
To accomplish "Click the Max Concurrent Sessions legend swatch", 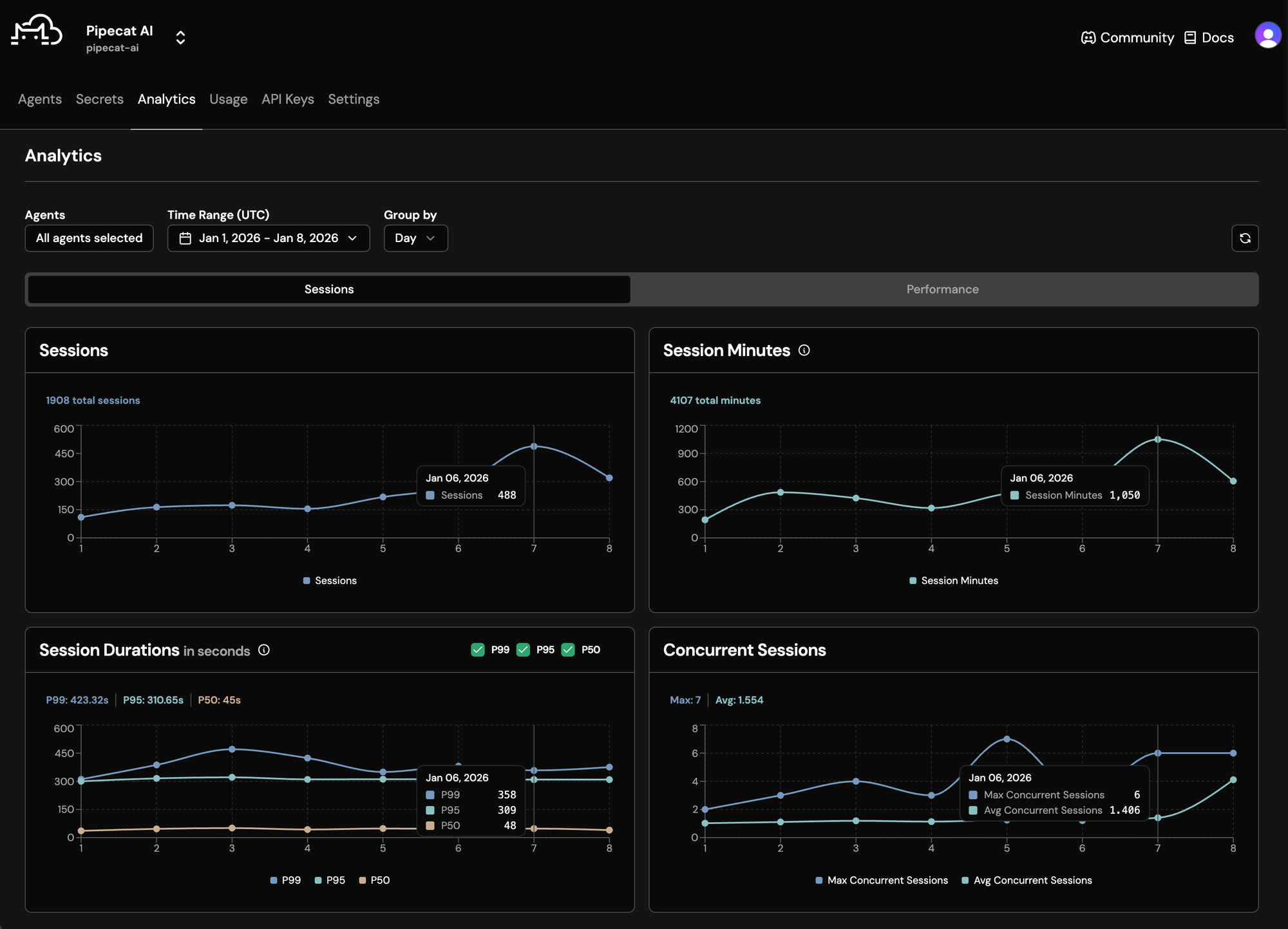I will (x=819, y=881).
